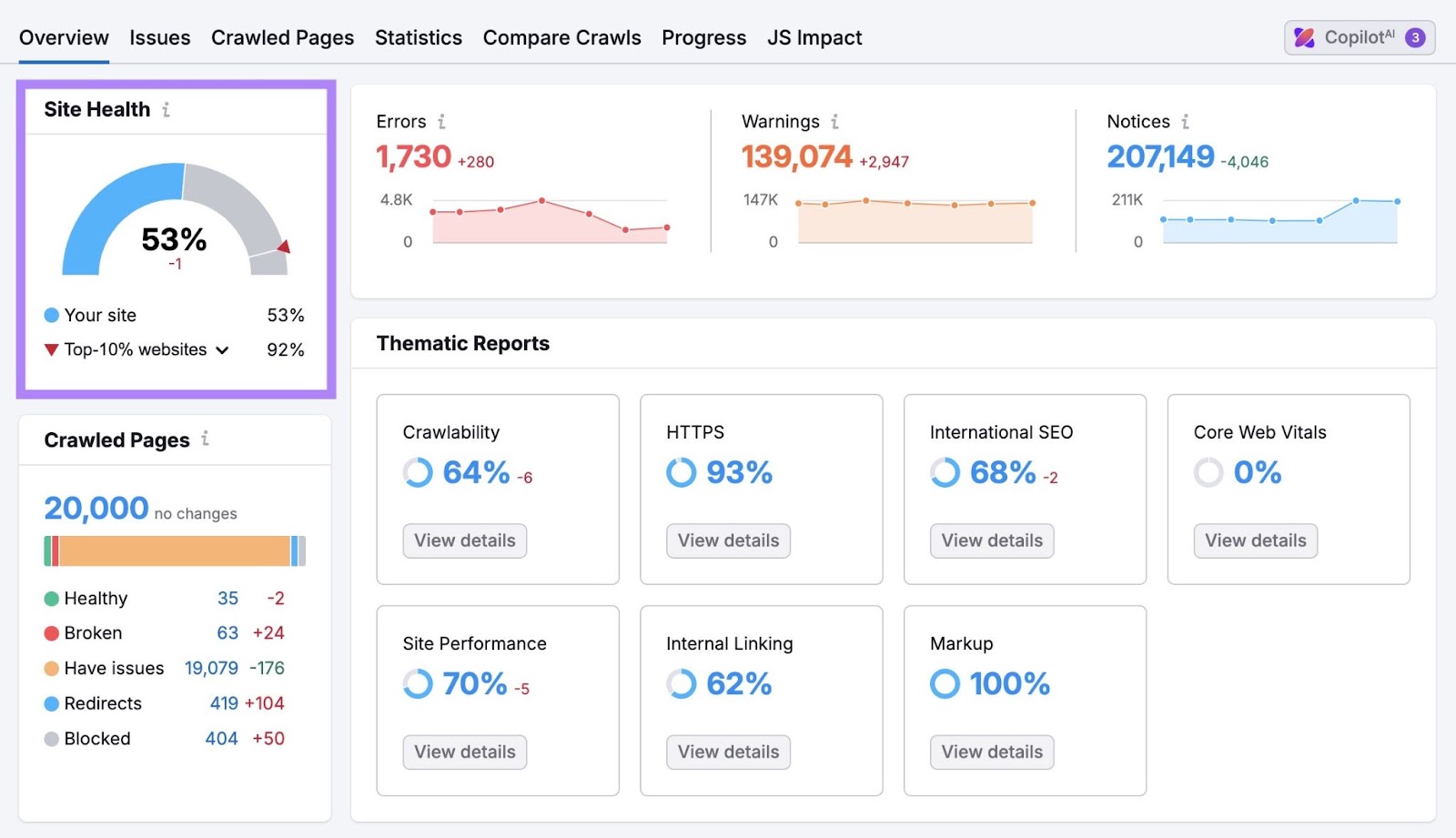This screenshot has height=838, width=1456.
Task: Open the Compare Crawls tab
Action: (x=561, y=37)
